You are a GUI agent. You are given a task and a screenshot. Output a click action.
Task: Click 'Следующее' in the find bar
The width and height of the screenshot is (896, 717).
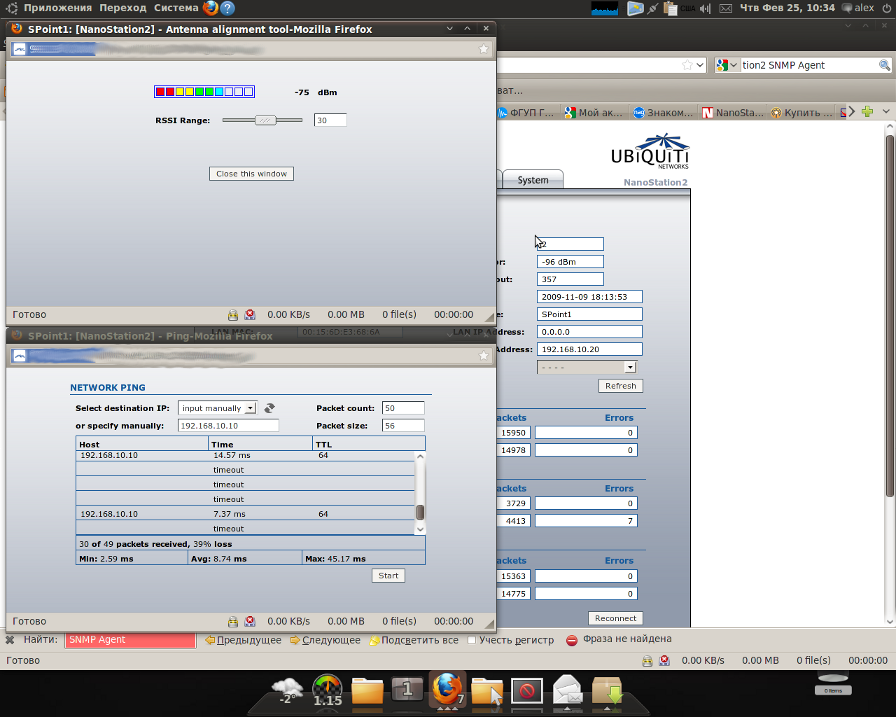click(x=325, y=640)
